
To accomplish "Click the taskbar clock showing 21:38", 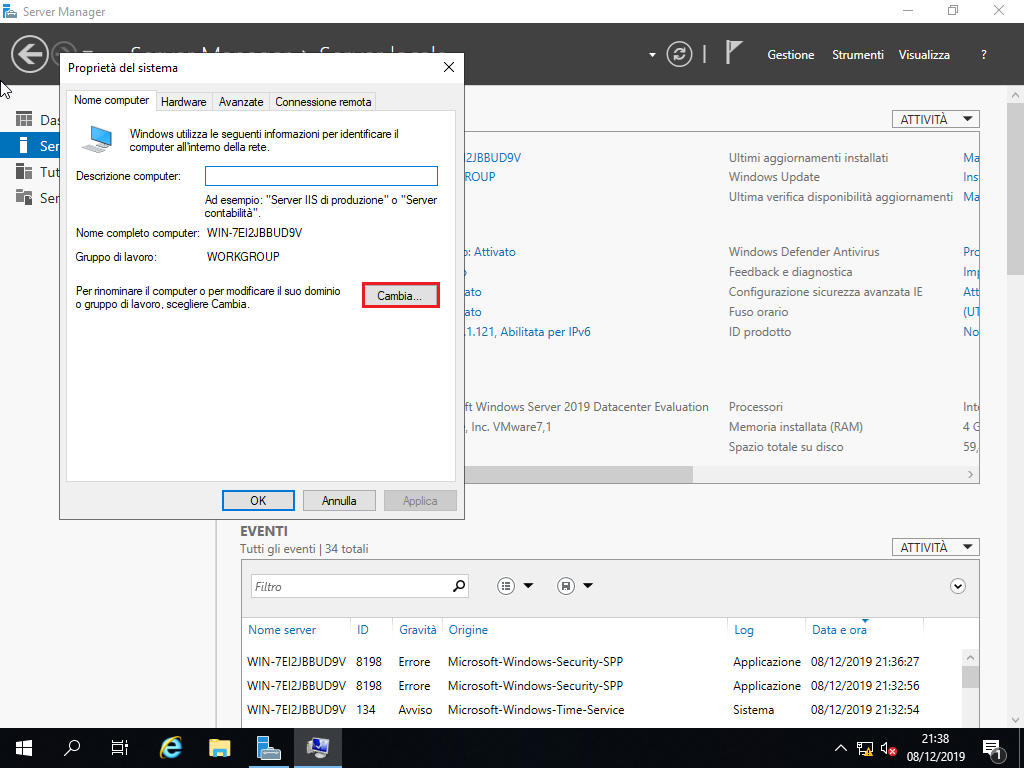I will pyautogui.click(x=935, y=748).
